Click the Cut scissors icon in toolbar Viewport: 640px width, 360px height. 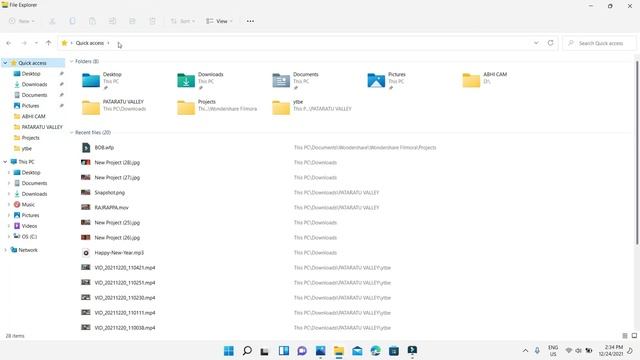click(52, 21)
